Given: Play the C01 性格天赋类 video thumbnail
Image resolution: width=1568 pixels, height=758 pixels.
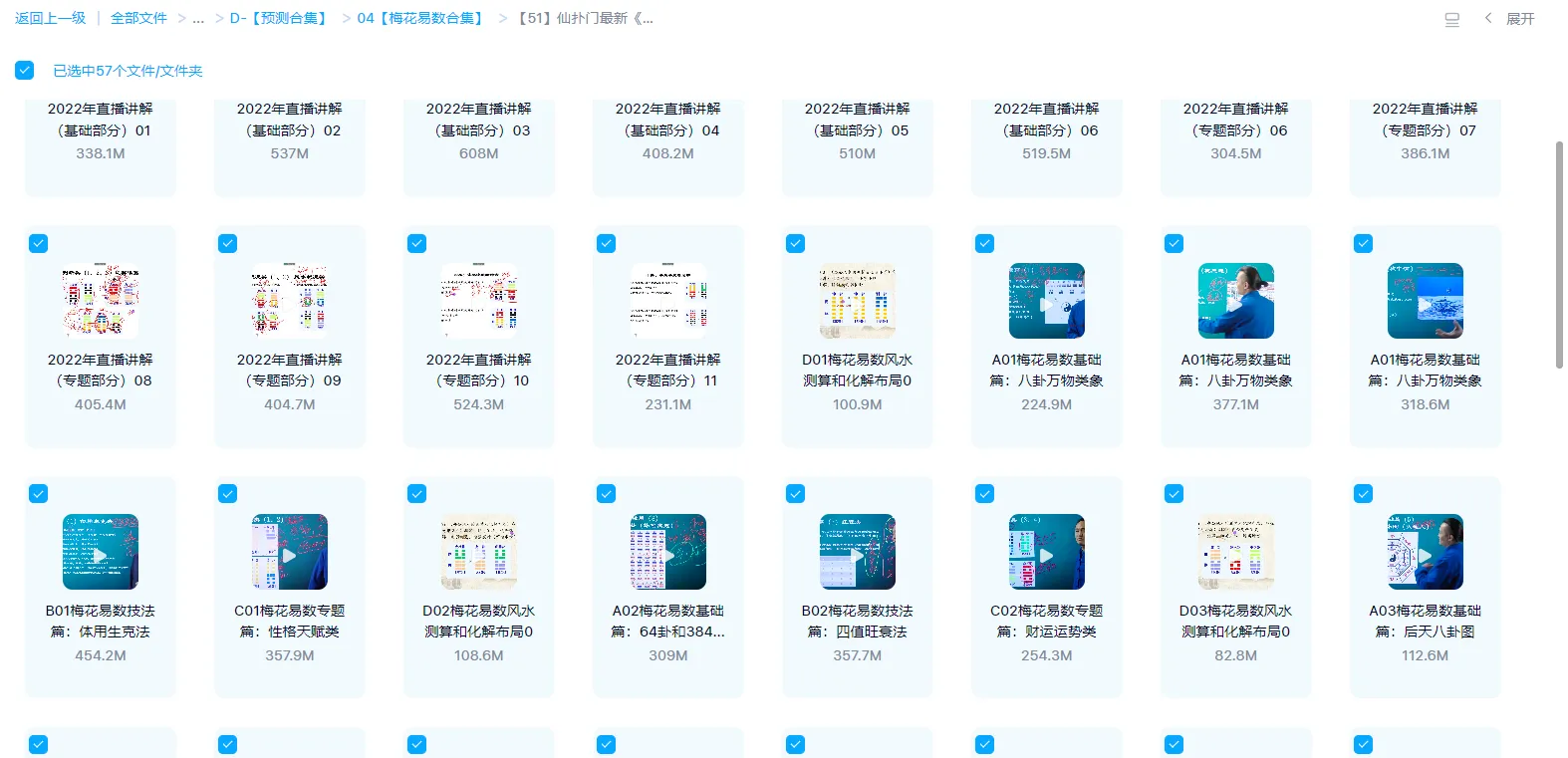Looking at the screenshot, I should pyautogui.click(x=290, y=552).
